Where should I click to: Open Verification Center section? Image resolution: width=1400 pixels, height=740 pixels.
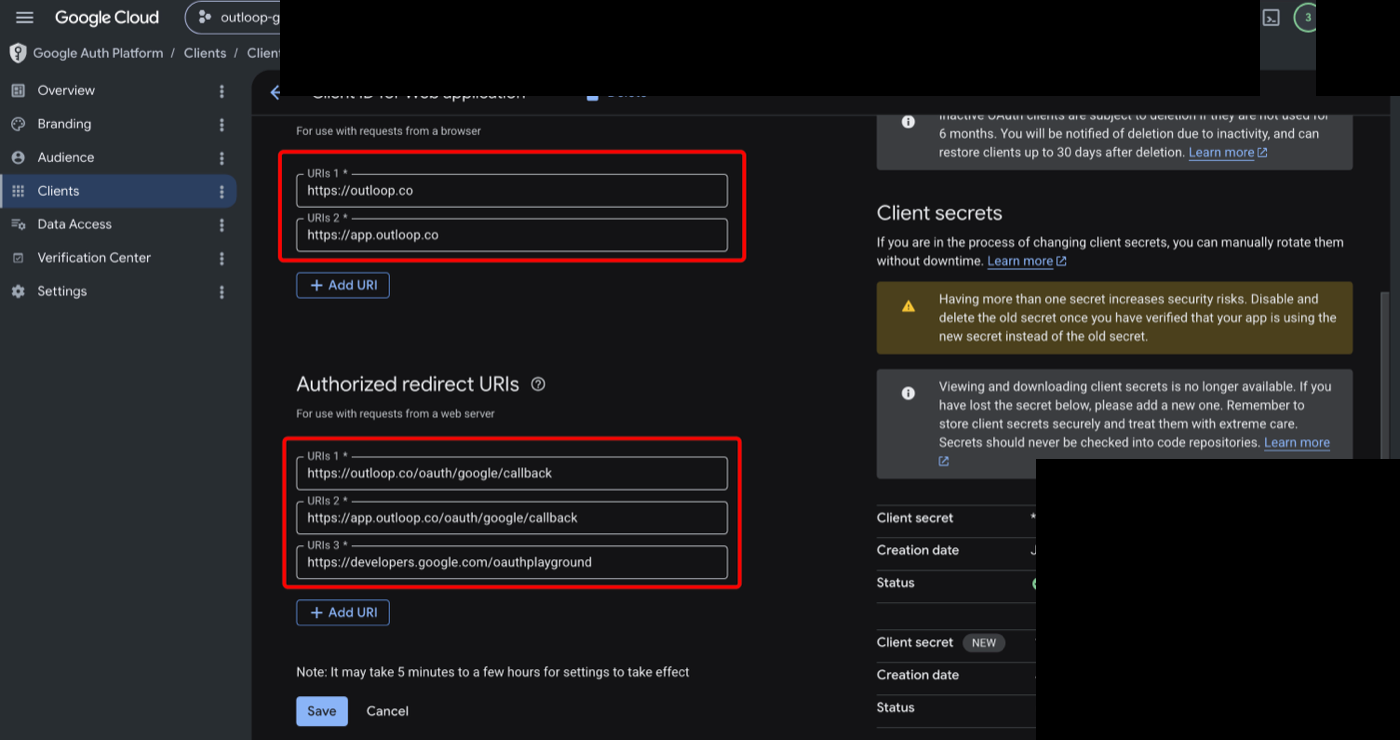[94, 258]
